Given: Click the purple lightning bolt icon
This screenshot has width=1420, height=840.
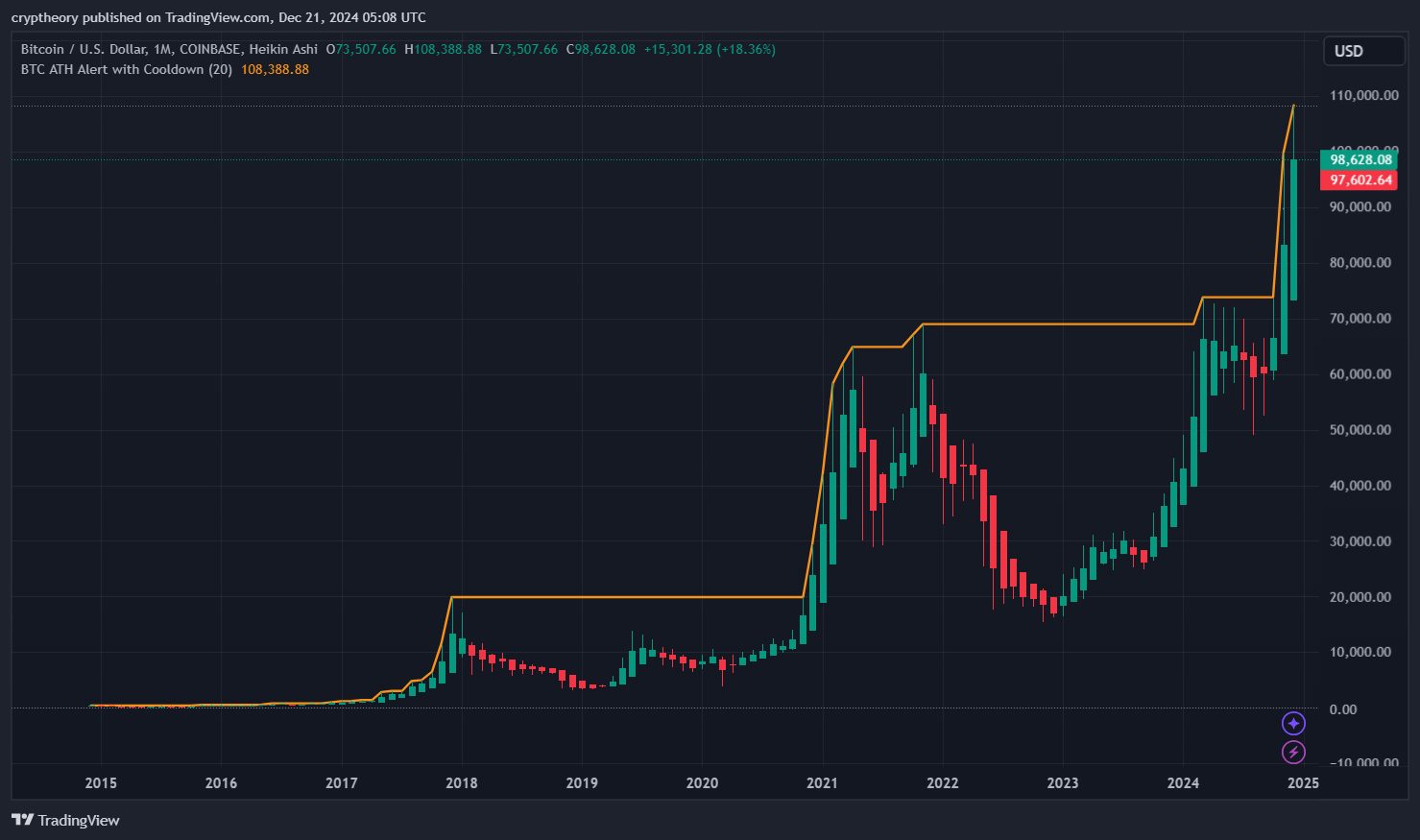Looking at the screenshot, I should click(x=1293, y=752).
